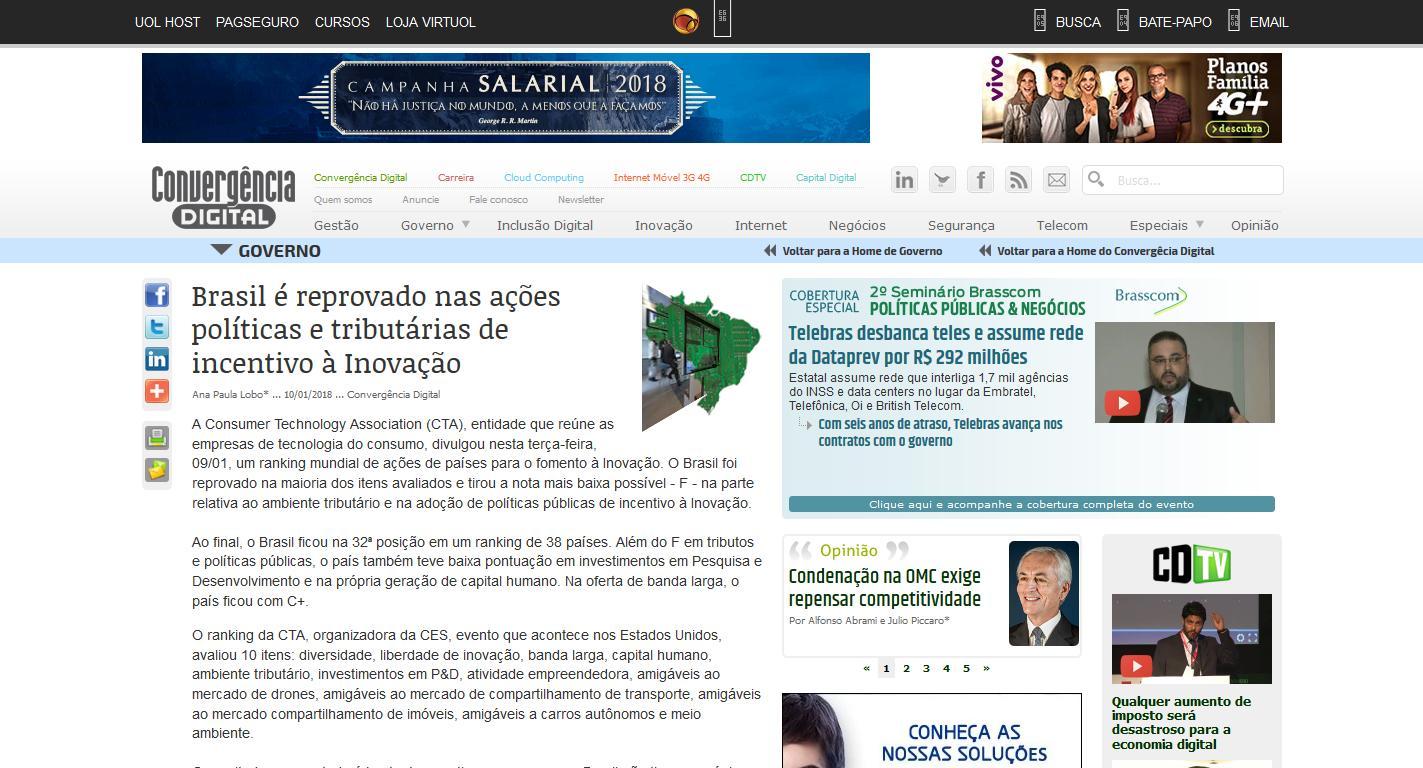
Task: Visit the Facebook page from the header icon
Action: pyautogui.click(x=980, y=180)
